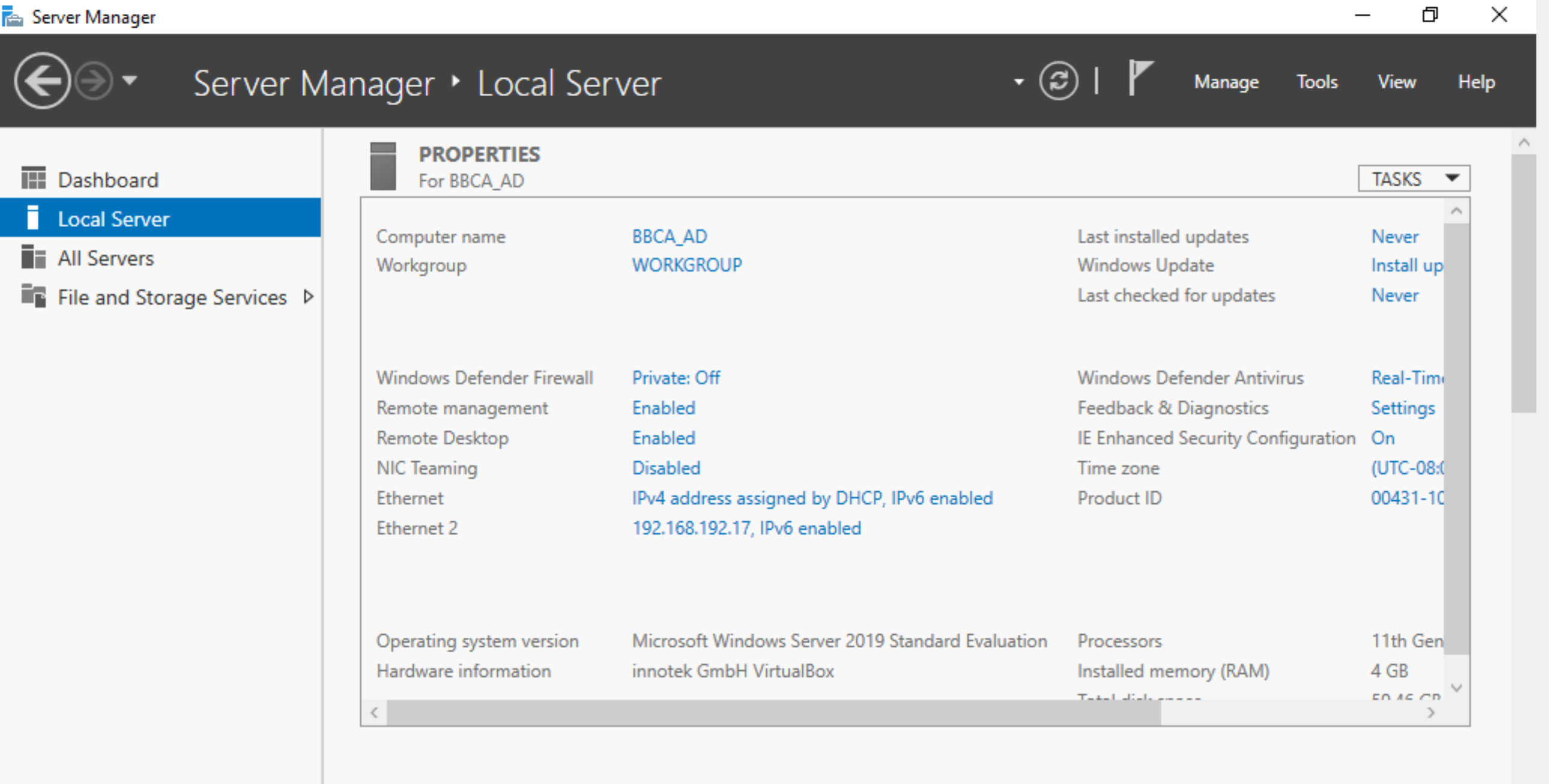The width and height of the screenshot is (1549, 784).
Task: Click the WORKGROUP link
Action: point(687,265)
